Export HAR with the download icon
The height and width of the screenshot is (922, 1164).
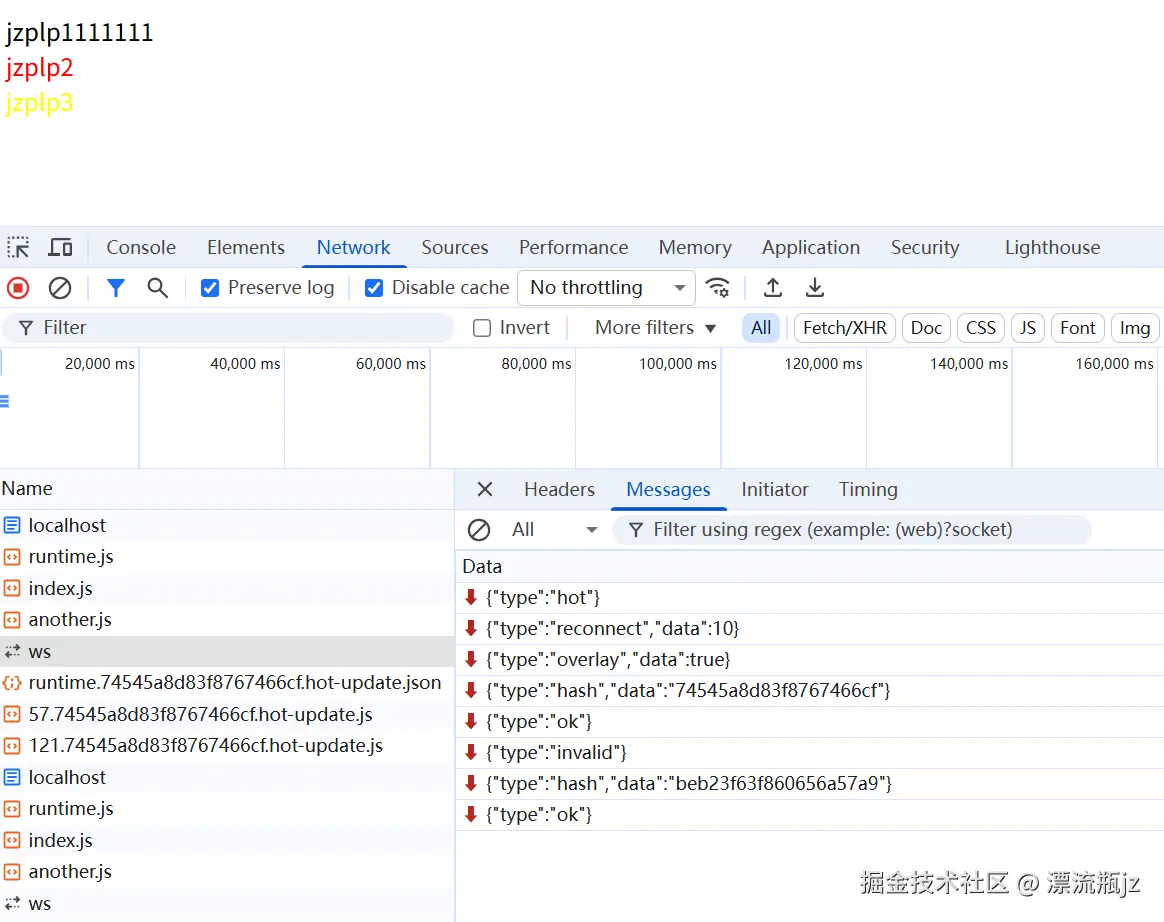coord(814,287)
